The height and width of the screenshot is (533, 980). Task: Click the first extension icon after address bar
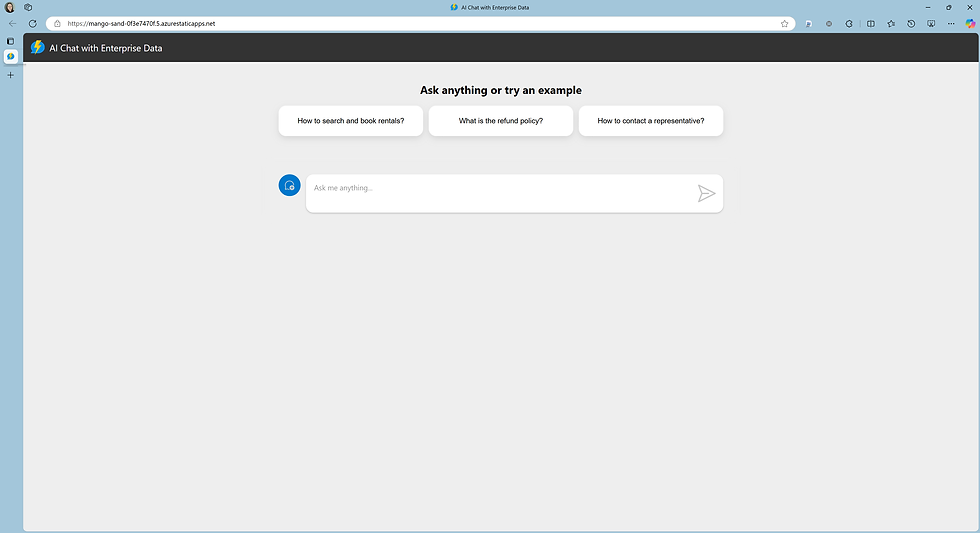pos(808,24)
